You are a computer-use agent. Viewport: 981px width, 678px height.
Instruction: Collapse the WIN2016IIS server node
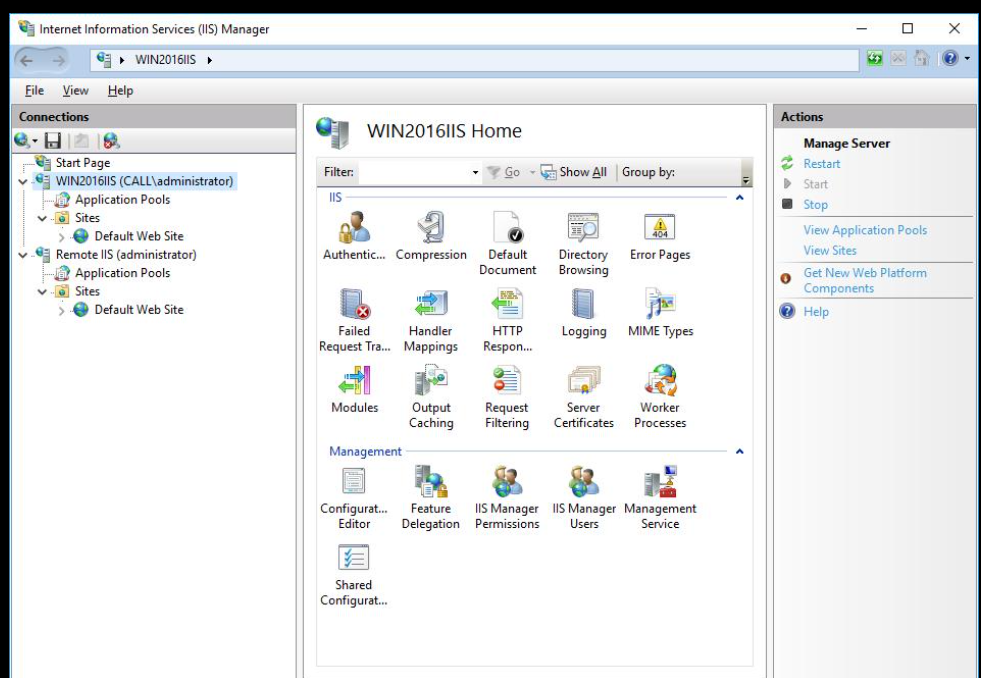pos(23,181)
